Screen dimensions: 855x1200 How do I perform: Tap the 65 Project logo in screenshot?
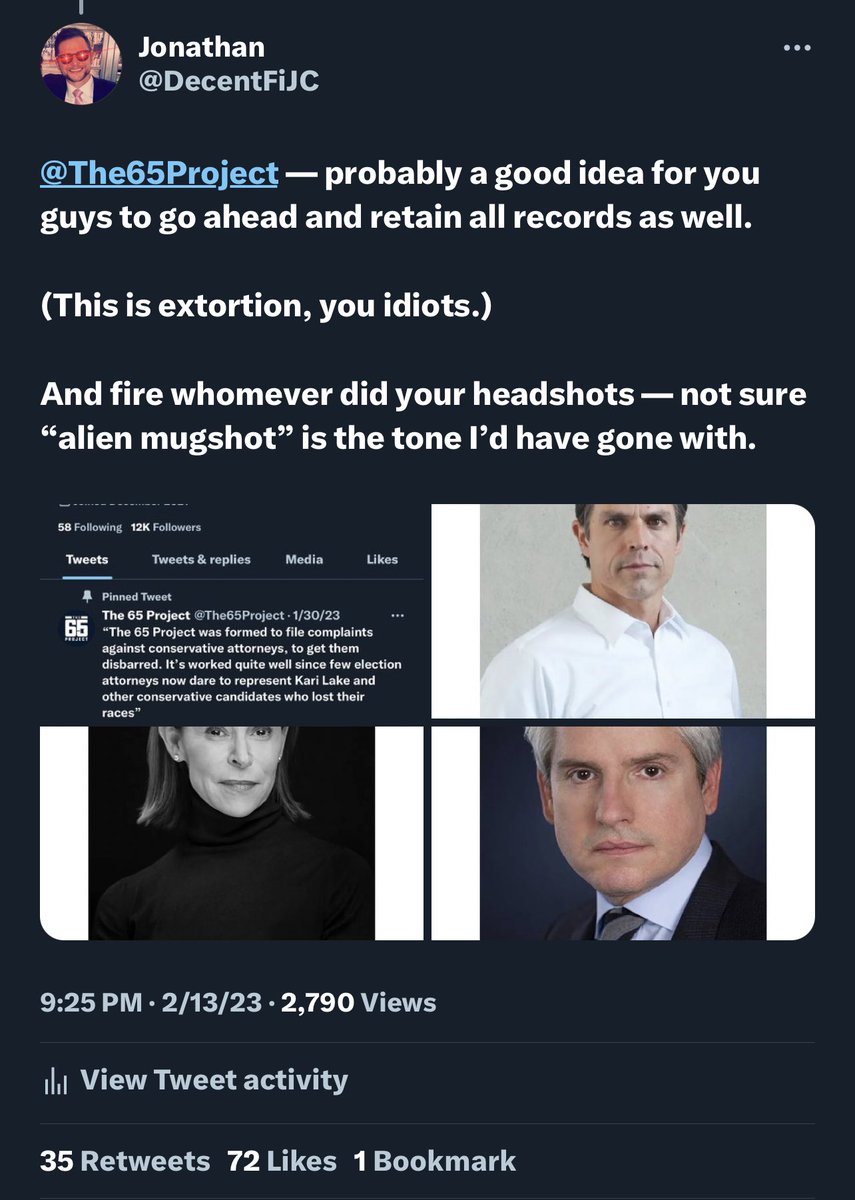76,629
